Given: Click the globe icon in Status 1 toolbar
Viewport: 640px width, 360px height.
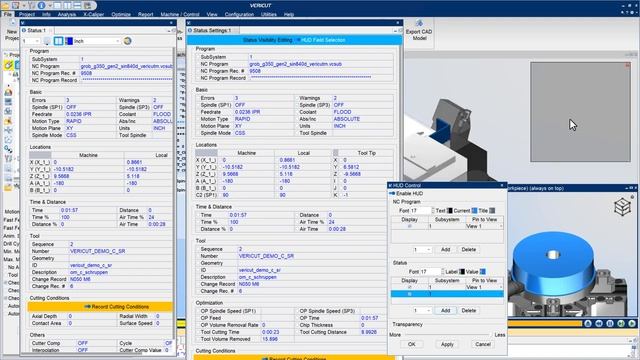Looking at the screenshot, I should (127, 41).
